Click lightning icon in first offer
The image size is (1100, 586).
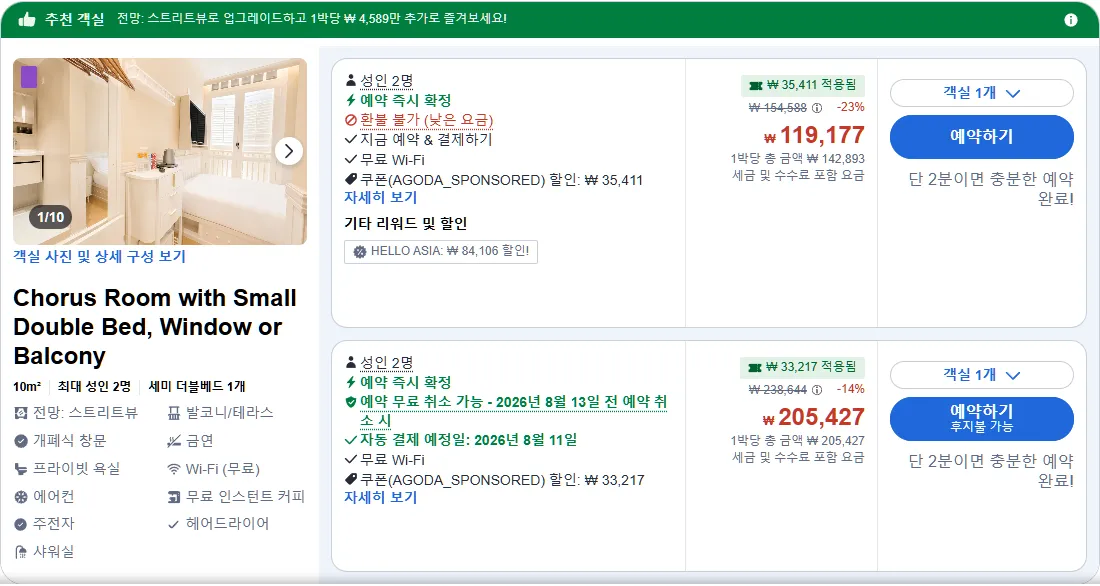tap(351, 100)
